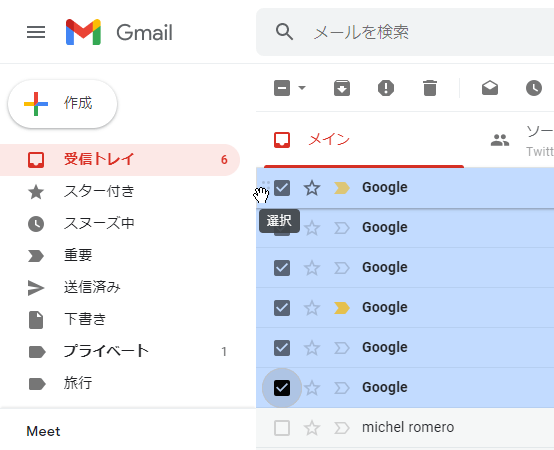Image resolution: width=554 pixels, height=450 pixels.
Task: Uncheck the first Google email checkbox
Action: pyautogui.click(x=282, y=188)
